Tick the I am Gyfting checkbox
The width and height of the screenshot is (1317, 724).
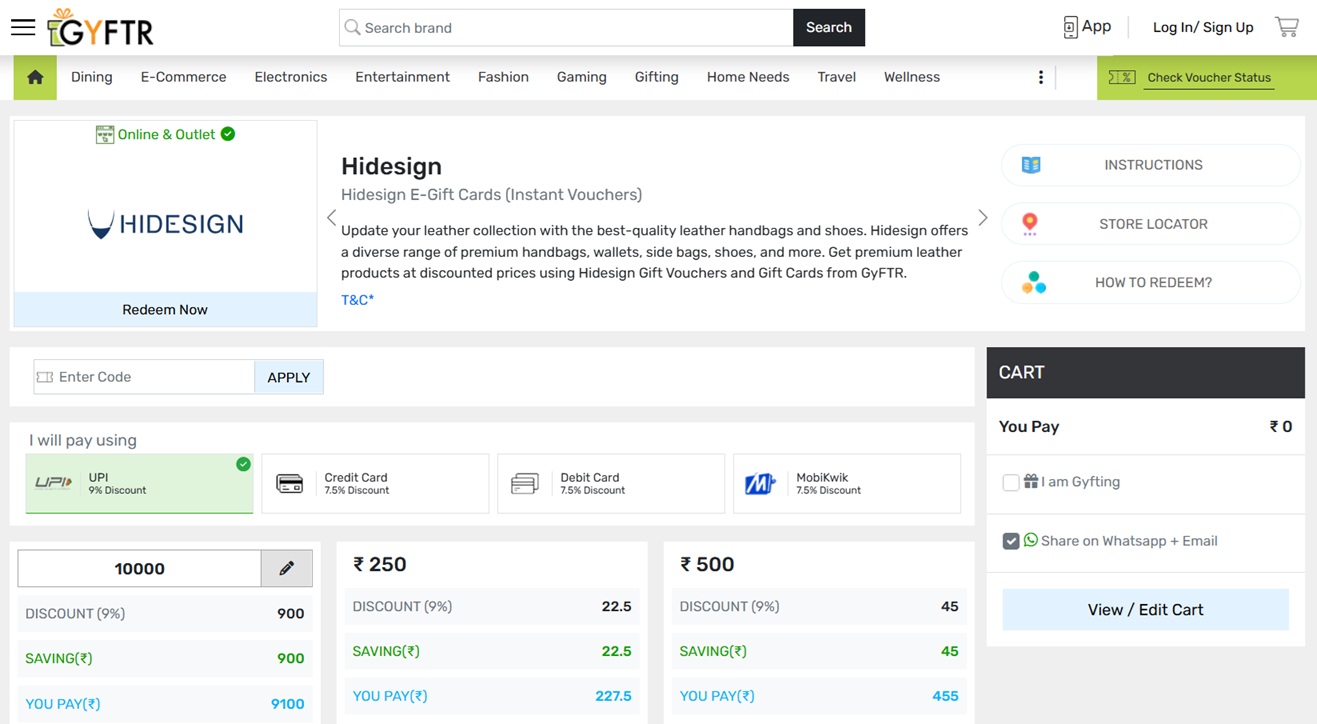[x=1011, y=483]
